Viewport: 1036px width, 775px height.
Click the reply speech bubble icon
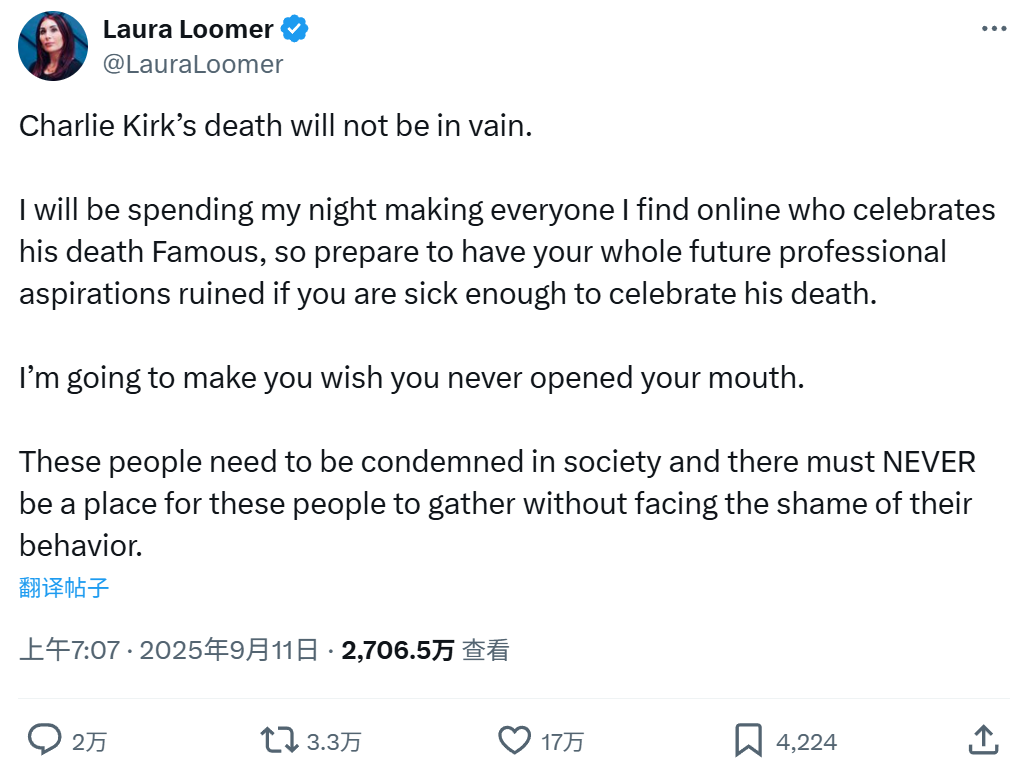click(x=44, y=740)
